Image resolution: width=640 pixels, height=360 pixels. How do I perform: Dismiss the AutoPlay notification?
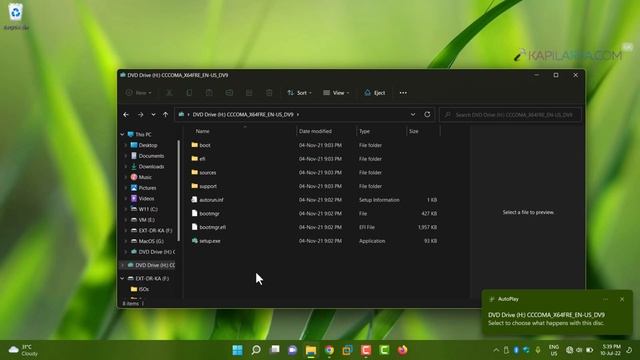point(622,299)
